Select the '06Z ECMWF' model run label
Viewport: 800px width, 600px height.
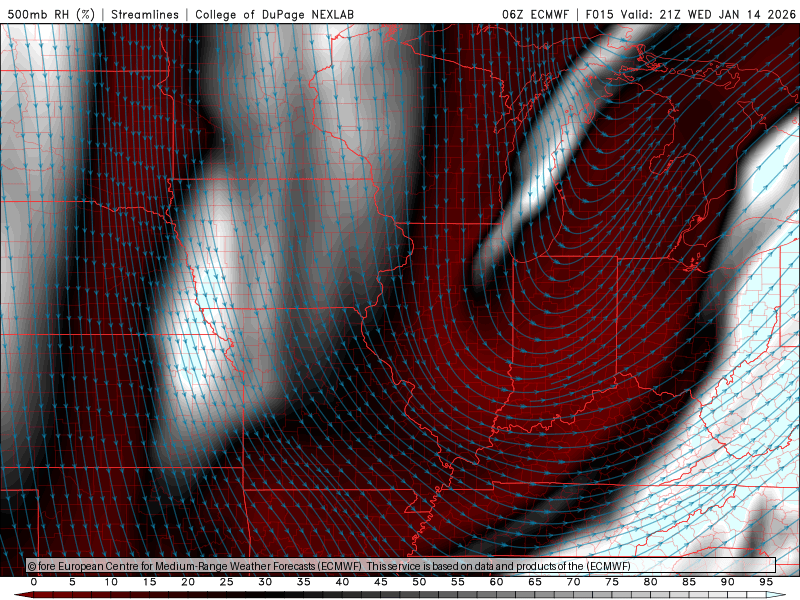[x=535, y=14]
